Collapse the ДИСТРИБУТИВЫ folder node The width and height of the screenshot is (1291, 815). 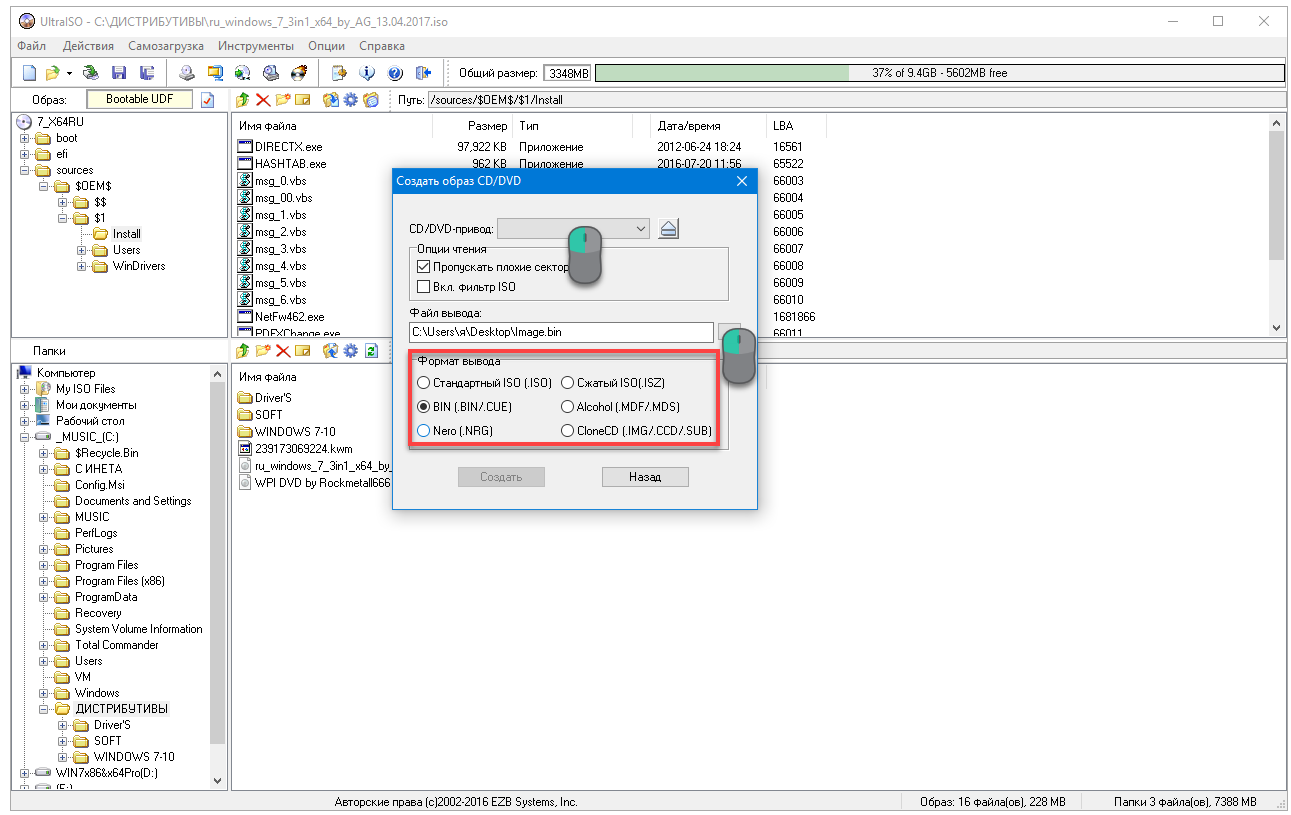pyautogui.click(x=44, y=709)
